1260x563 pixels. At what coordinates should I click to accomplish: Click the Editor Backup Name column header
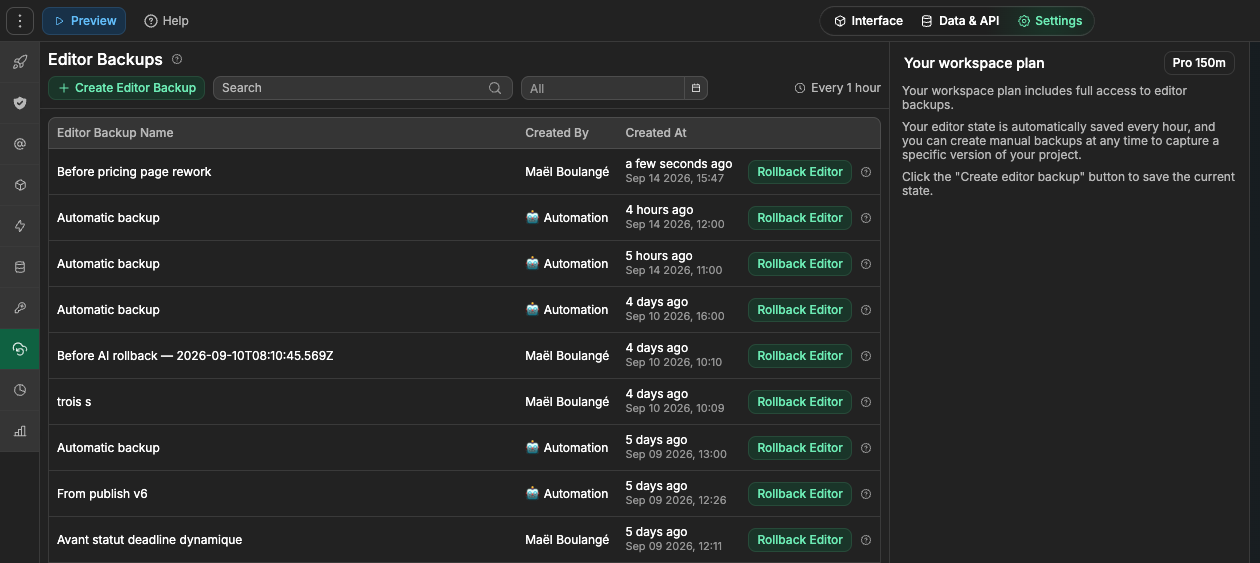tap(115, 133)
